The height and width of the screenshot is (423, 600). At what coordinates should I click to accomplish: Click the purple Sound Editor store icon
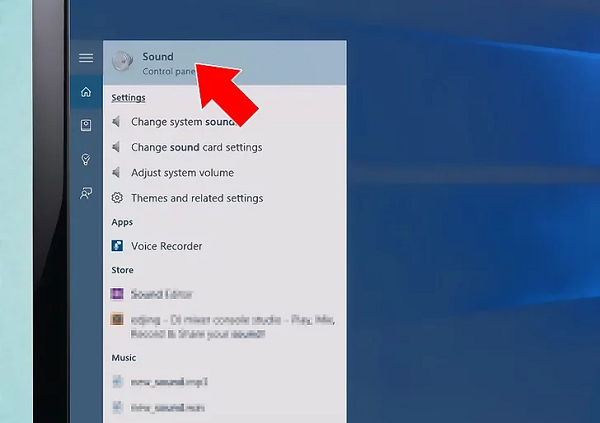click(118, 294)
